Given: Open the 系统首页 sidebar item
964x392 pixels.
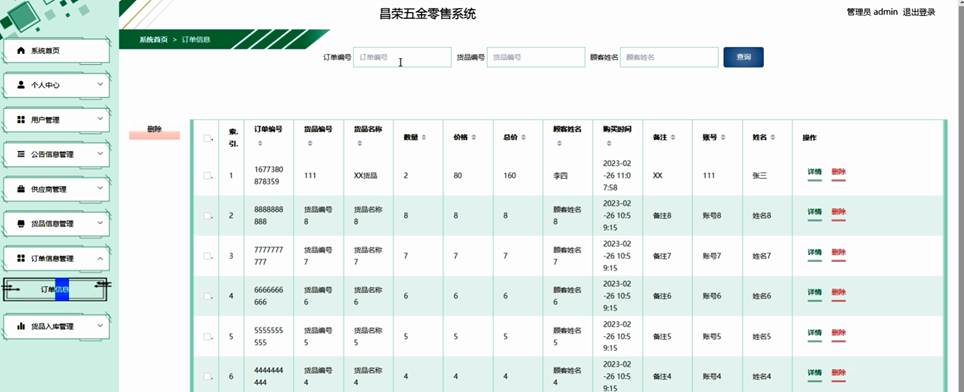Looking at the screenshot, I should [x=56, y=50].
